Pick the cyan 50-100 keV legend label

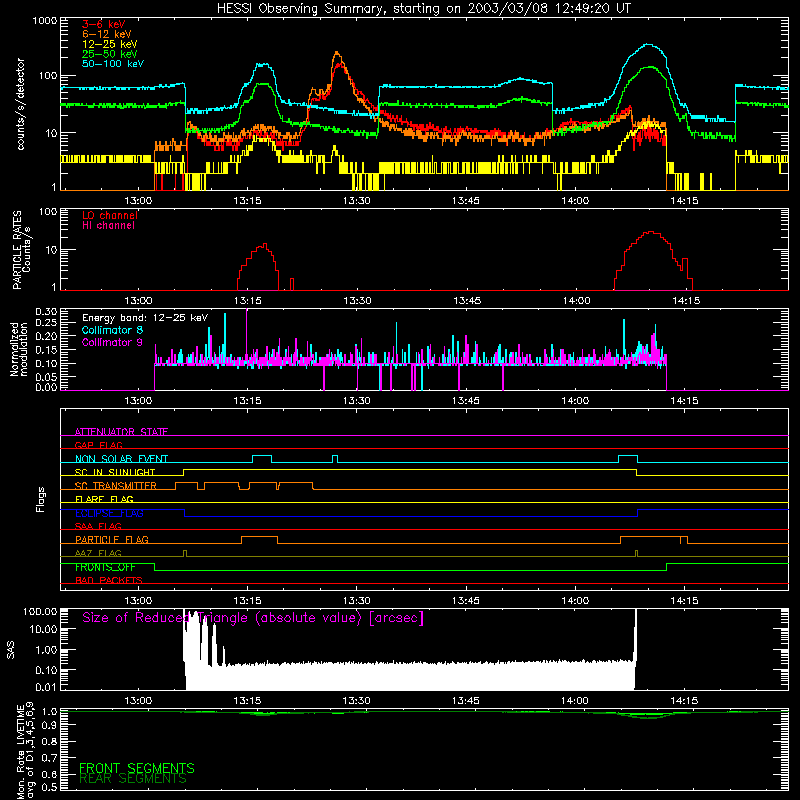(113, 64)
